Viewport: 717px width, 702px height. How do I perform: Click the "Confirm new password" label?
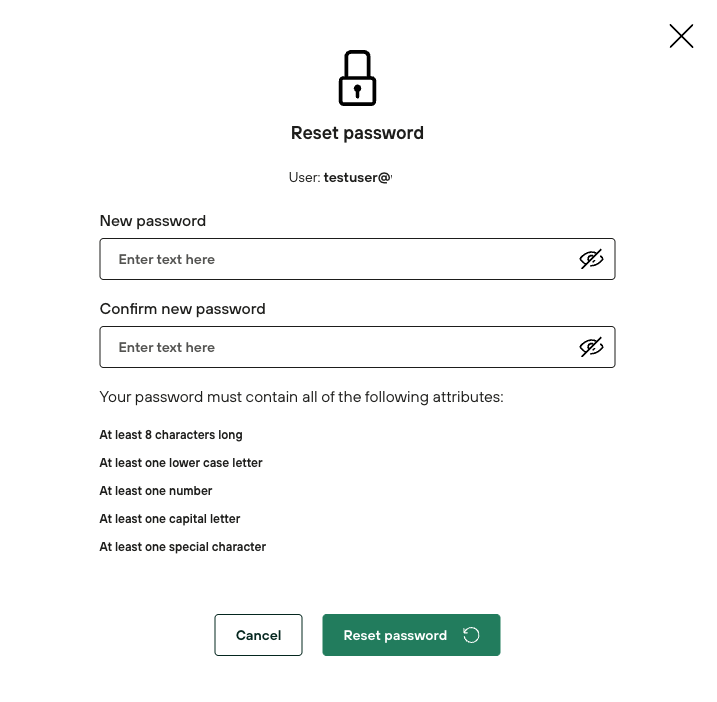coord(183,309)
